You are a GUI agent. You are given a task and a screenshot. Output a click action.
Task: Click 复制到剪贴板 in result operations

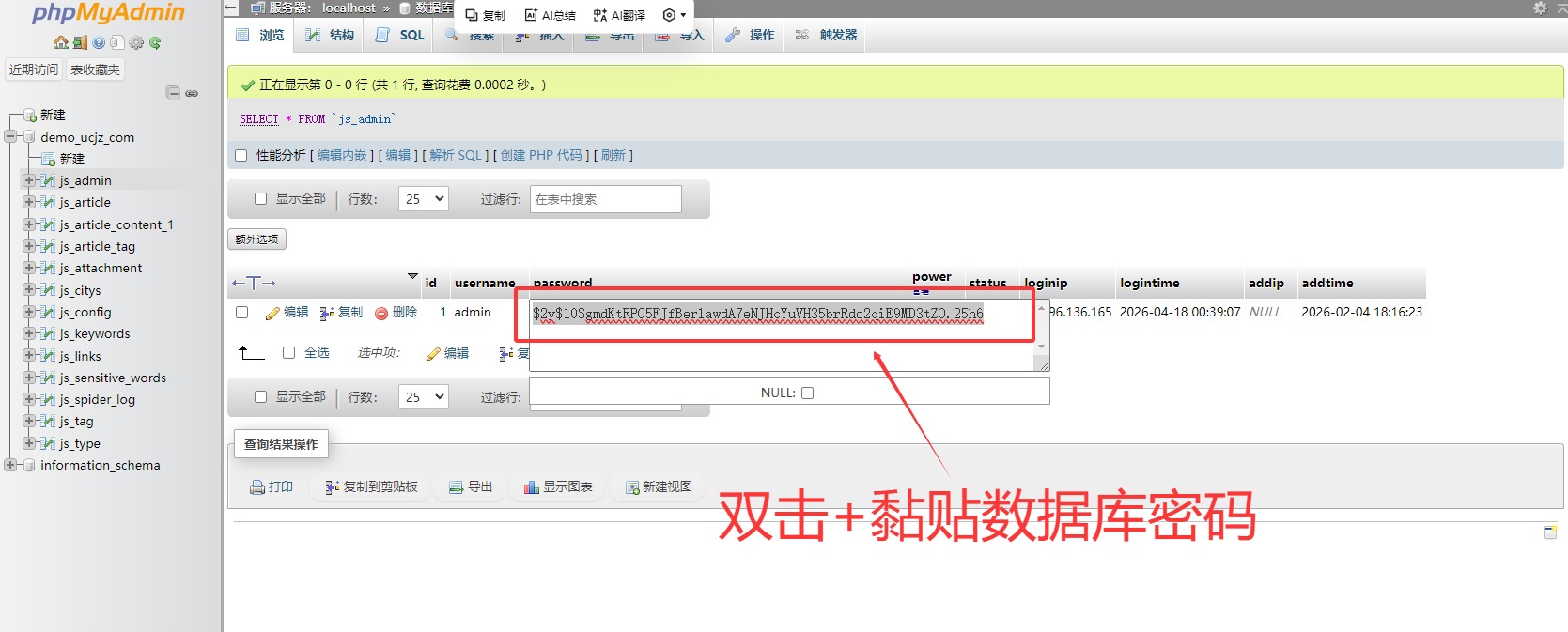coord(371,486)
